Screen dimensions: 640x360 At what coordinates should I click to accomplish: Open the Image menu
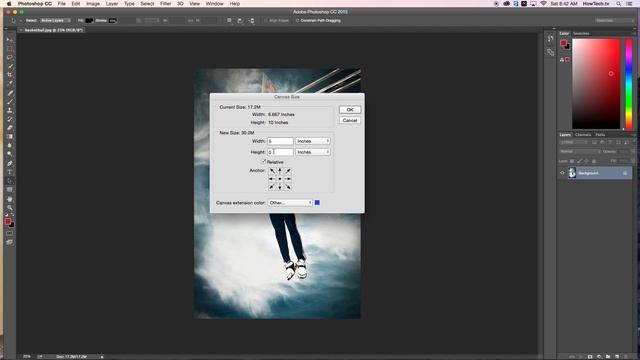pyautogui.click(x=93, y=4)
